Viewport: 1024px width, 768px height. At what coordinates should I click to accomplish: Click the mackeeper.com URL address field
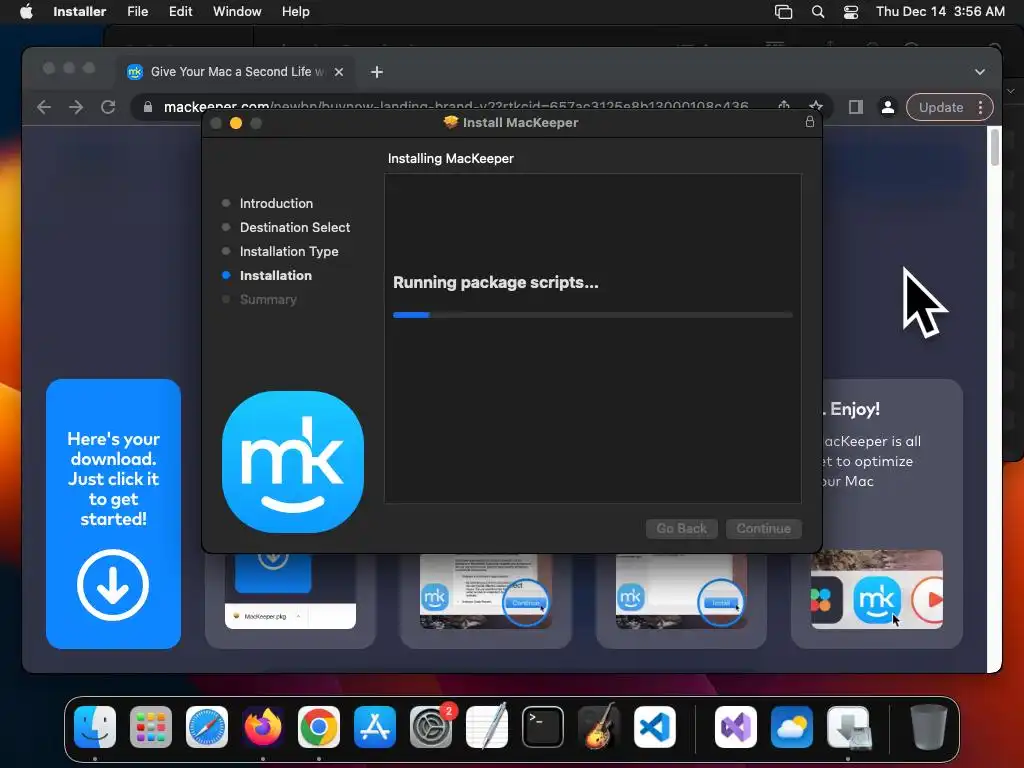(455, 106)
